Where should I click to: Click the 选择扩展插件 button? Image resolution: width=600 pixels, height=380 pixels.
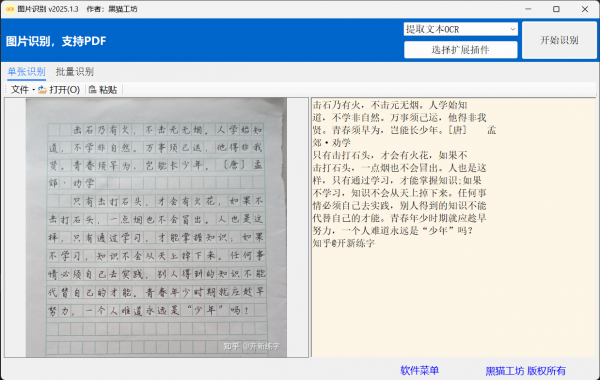click(x=461, y=50)
